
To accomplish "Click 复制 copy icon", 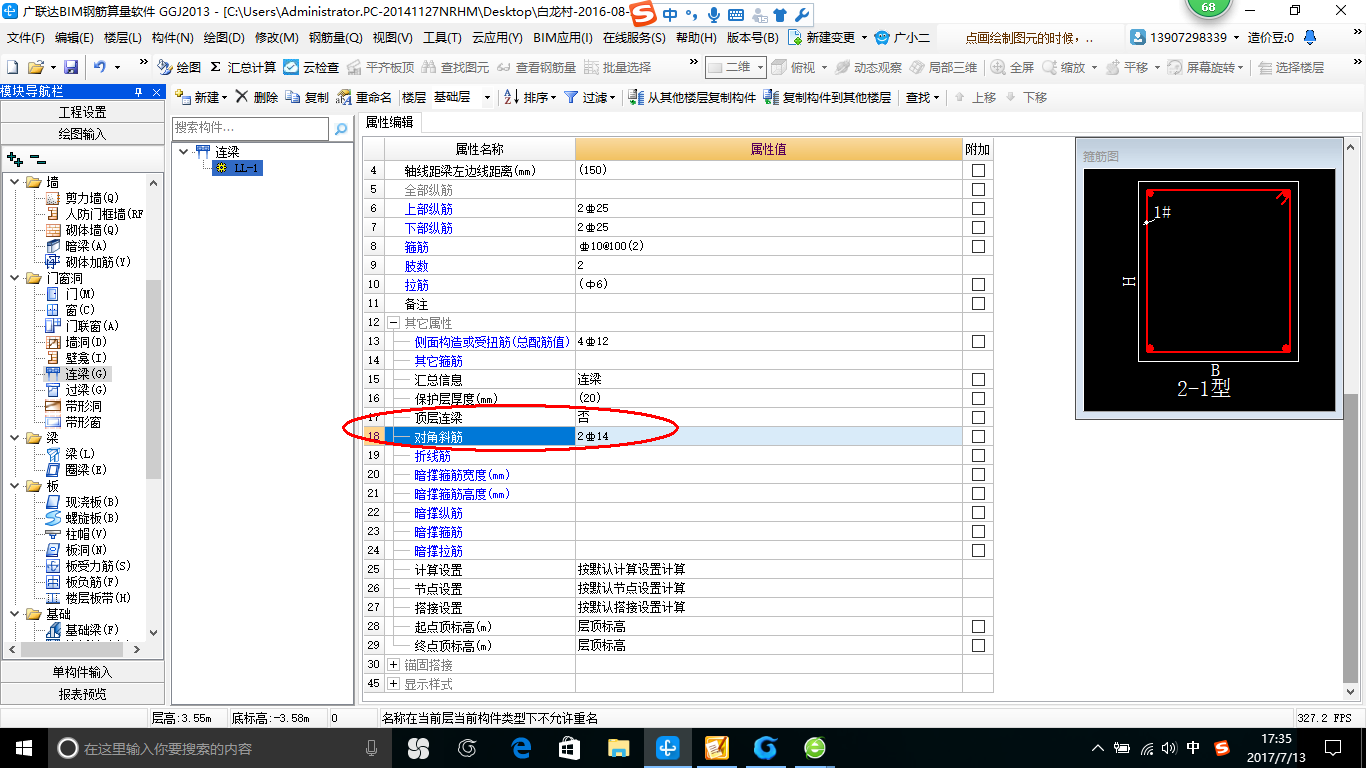I will [307, 97].
